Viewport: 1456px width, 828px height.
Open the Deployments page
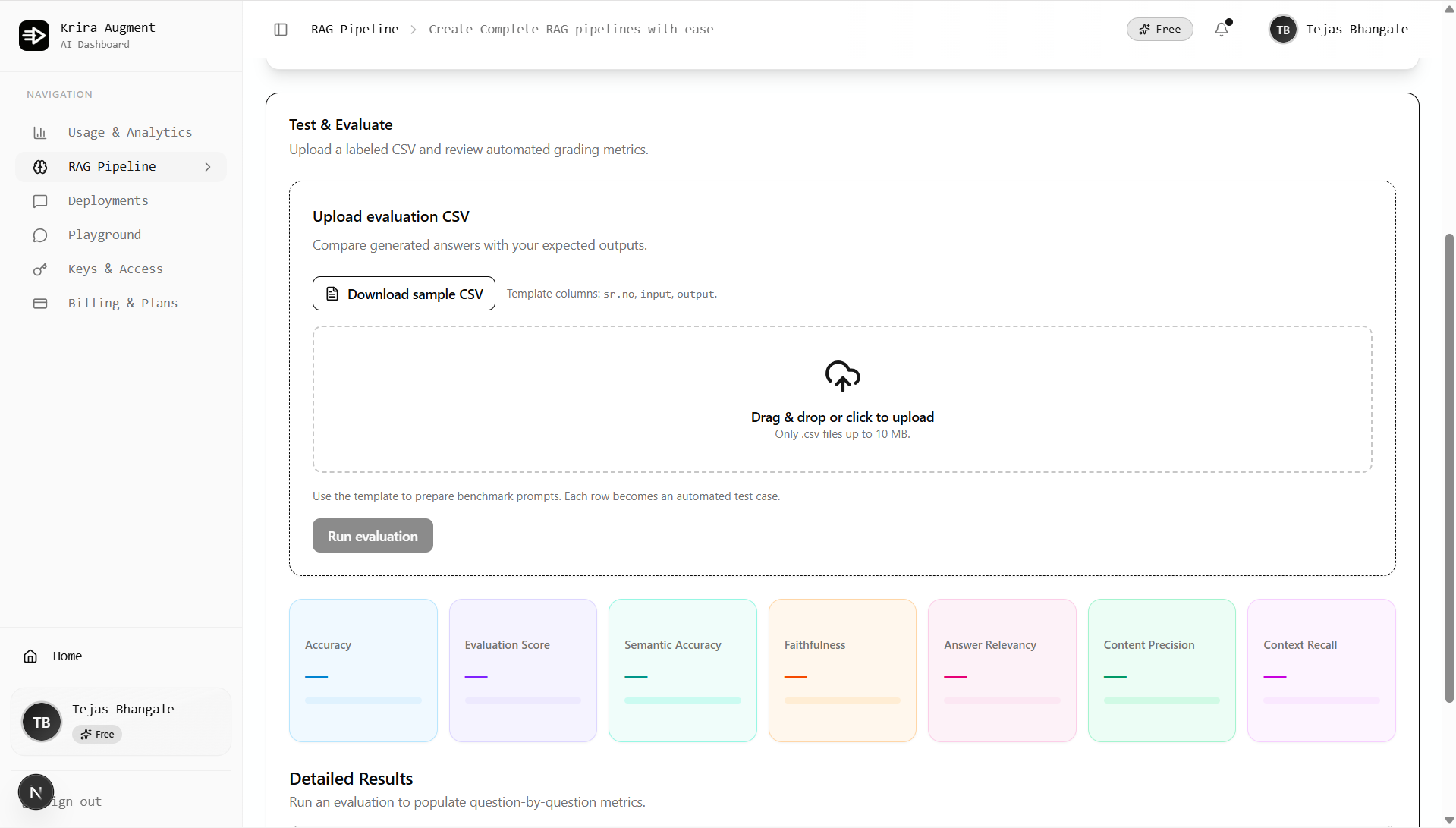click(121, 201)
